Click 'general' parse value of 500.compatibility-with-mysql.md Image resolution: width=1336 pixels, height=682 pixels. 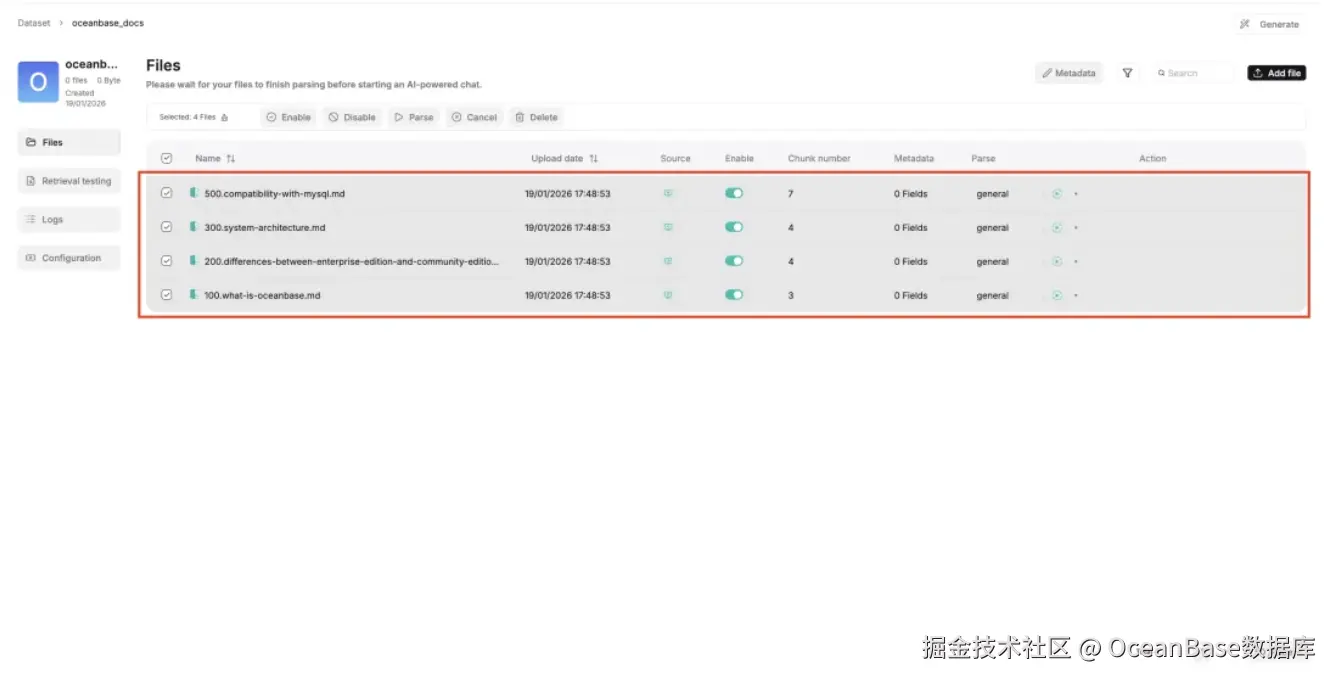tap(993, 194)
